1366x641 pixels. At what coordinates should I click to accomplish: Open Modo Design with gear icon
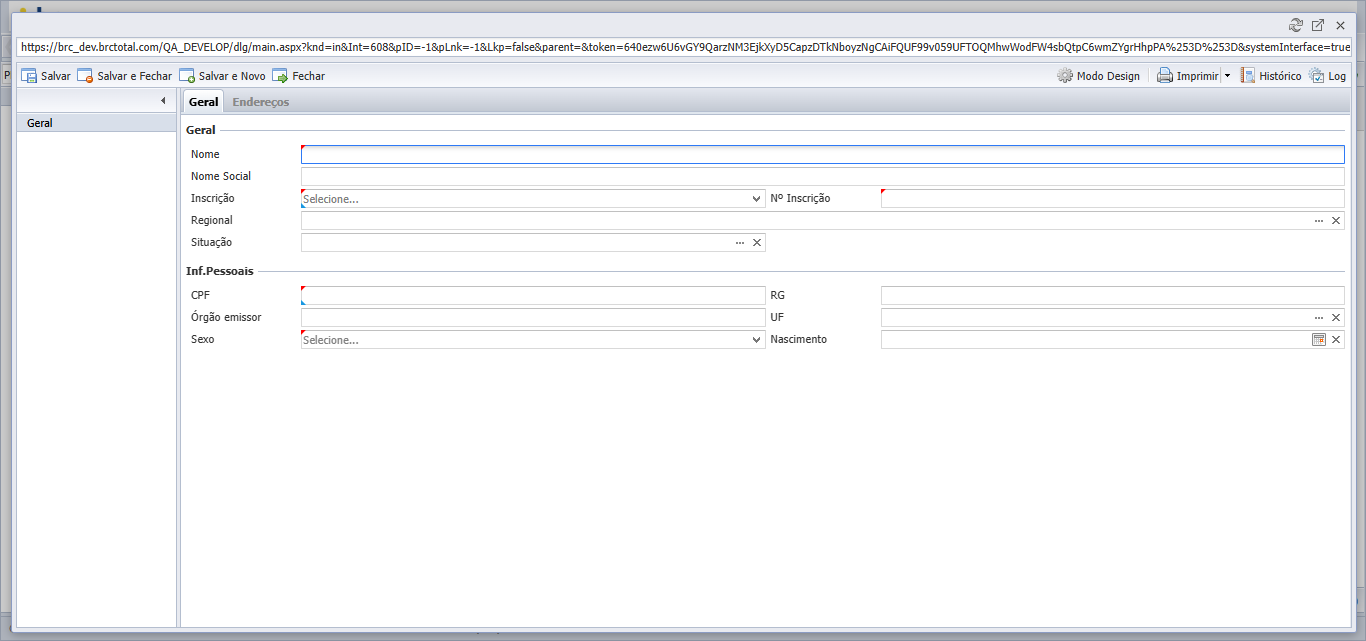point(1098,76)
